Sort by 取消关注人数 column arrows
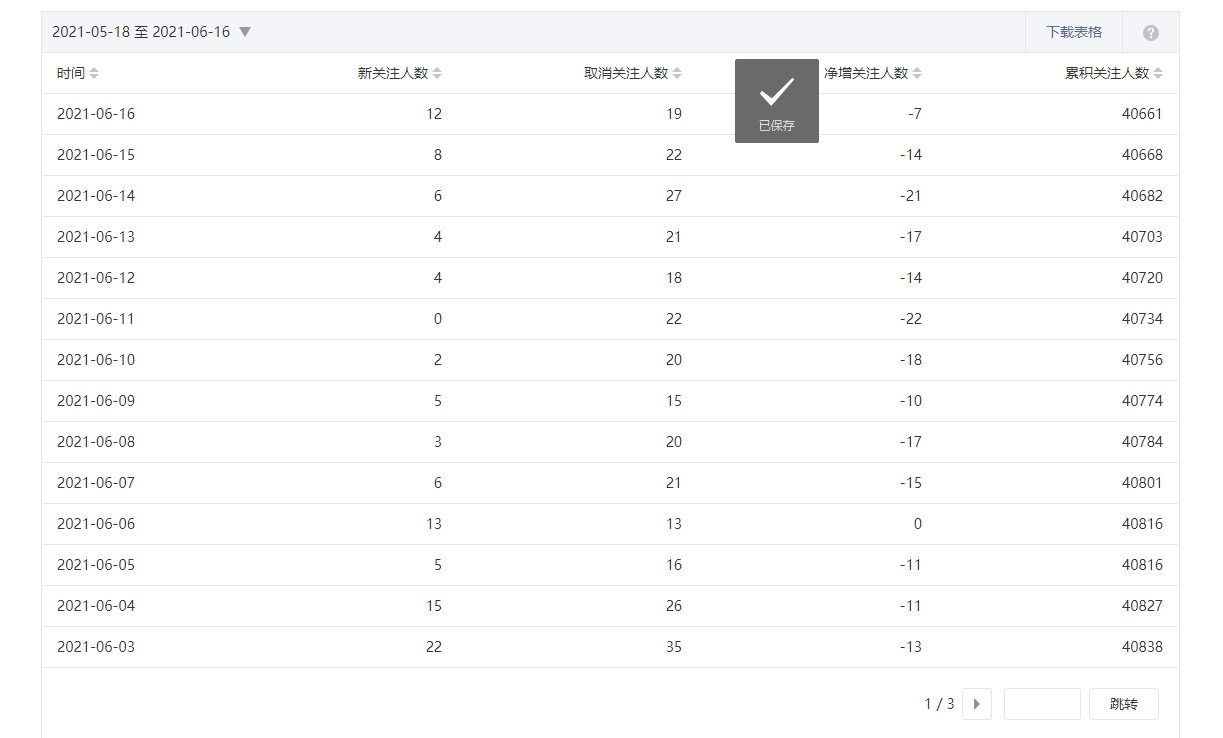Screen dimensions: 1223x738 coord(677,73)
